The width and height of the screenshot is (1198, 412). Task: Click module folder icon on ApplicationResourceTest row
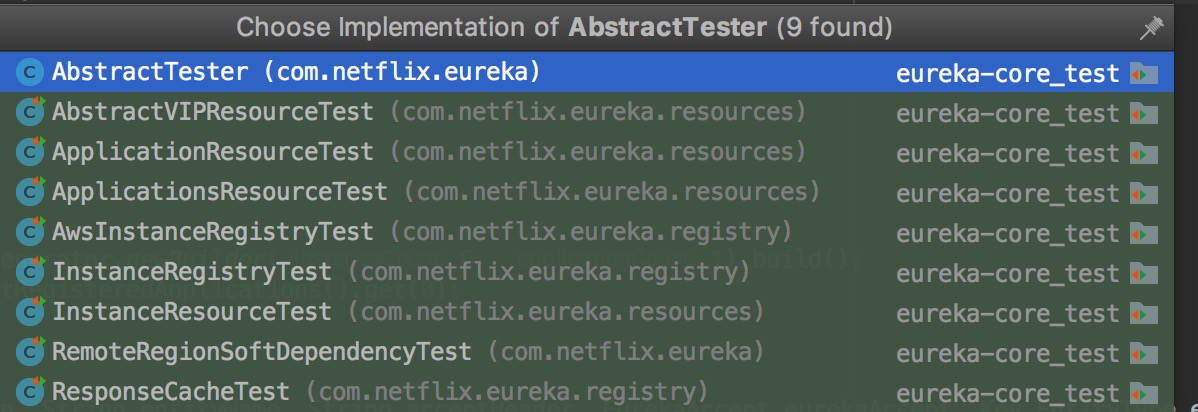[x=1143, y=154]
